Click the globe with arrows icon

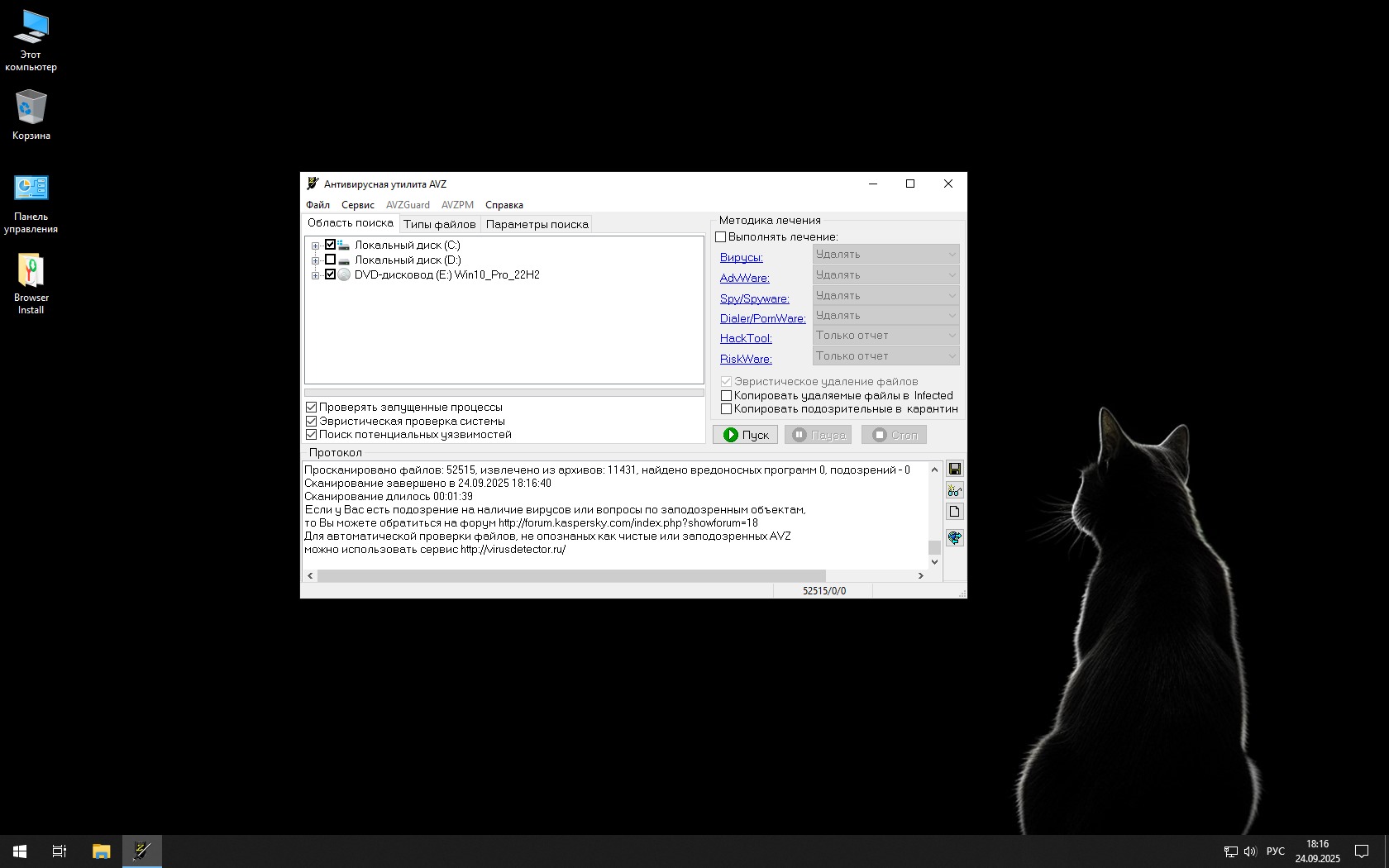(954, 538)
